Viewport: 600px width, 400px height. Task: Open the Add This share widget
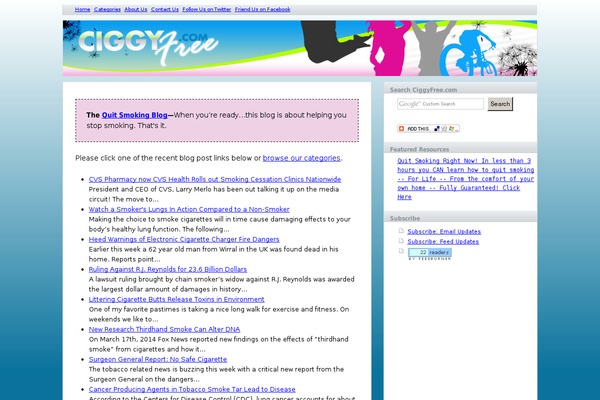pyautogui.click(x=428, y=129)
